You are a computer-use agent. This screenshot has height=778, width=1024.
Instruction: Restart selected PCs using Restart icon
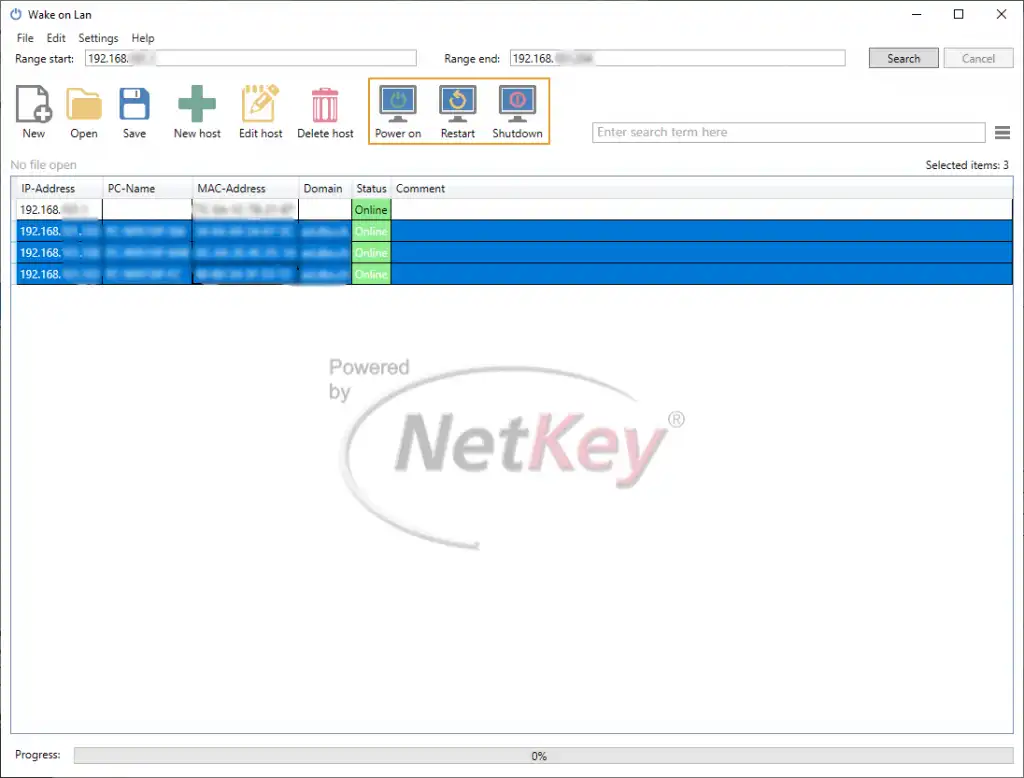[457, 104]
